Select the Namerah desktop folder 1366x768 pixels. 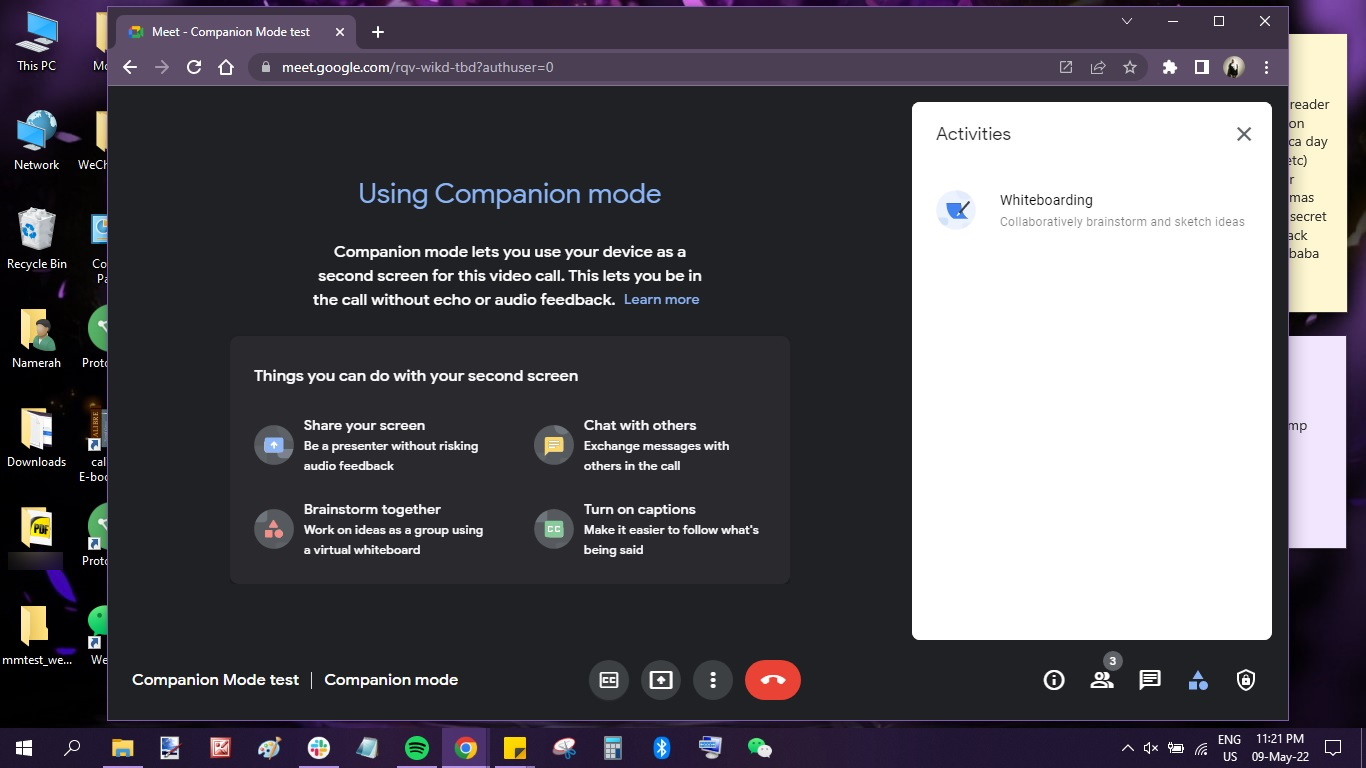[37, 338]
